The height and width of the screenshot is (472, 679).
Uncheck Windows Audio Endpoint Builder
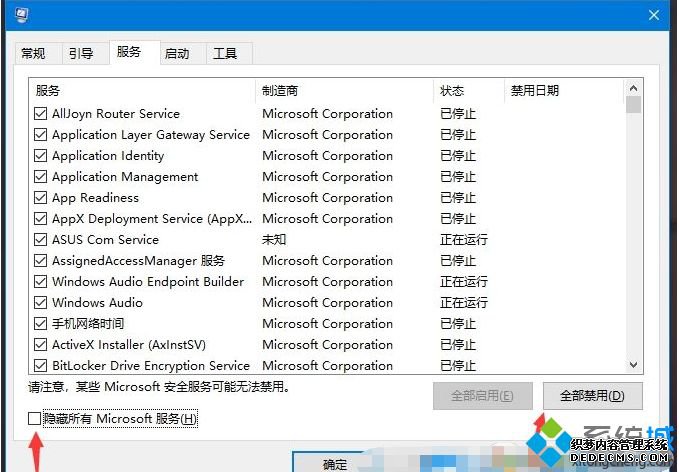pyautogui.click(x=40, y=281)
